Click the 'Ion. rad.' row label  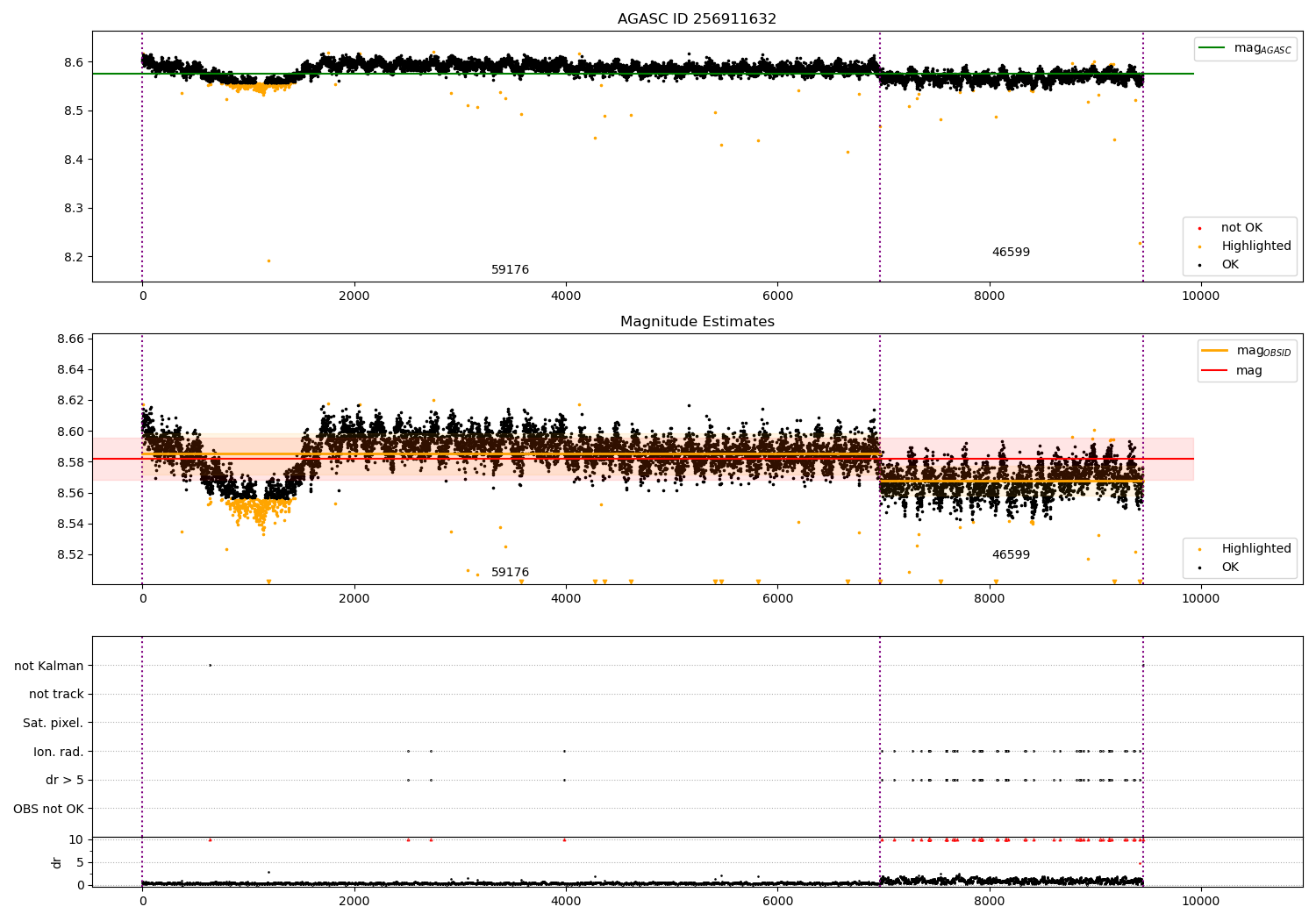click(59, 752)
